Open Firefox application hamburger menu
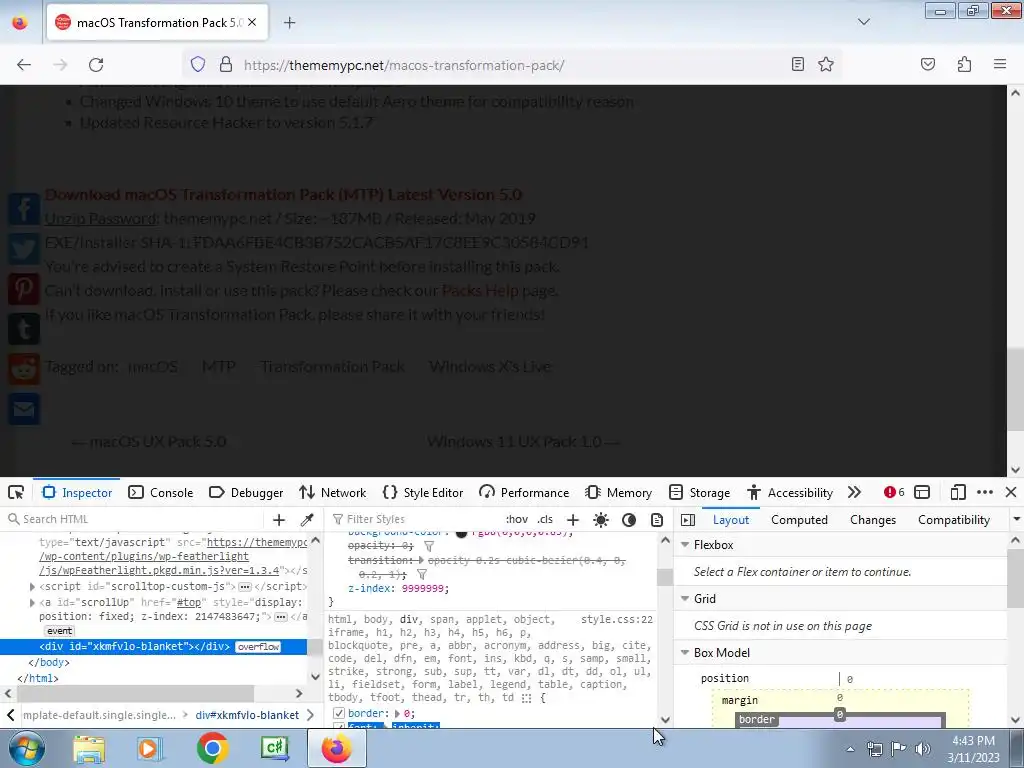Image resolution: width=1024 pixels, height=768 pixels. pyautogui.click(x=1000, y=64)
